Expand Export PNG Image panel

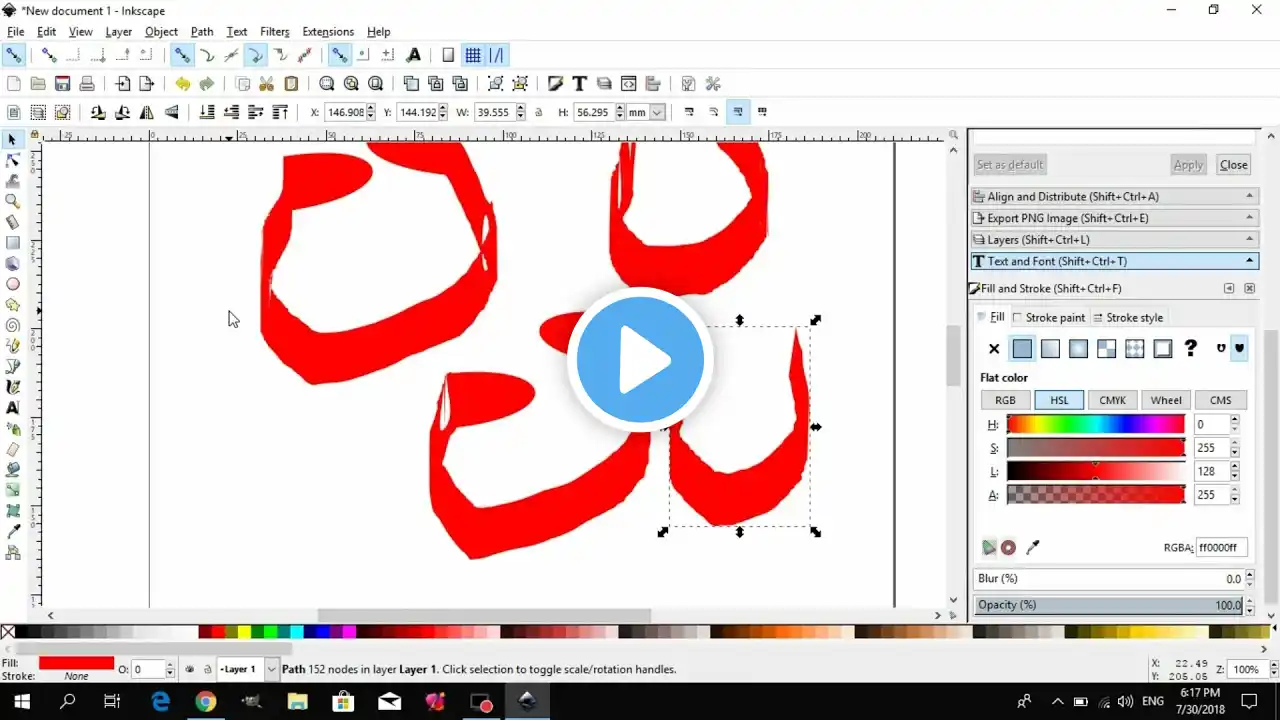1114,218
